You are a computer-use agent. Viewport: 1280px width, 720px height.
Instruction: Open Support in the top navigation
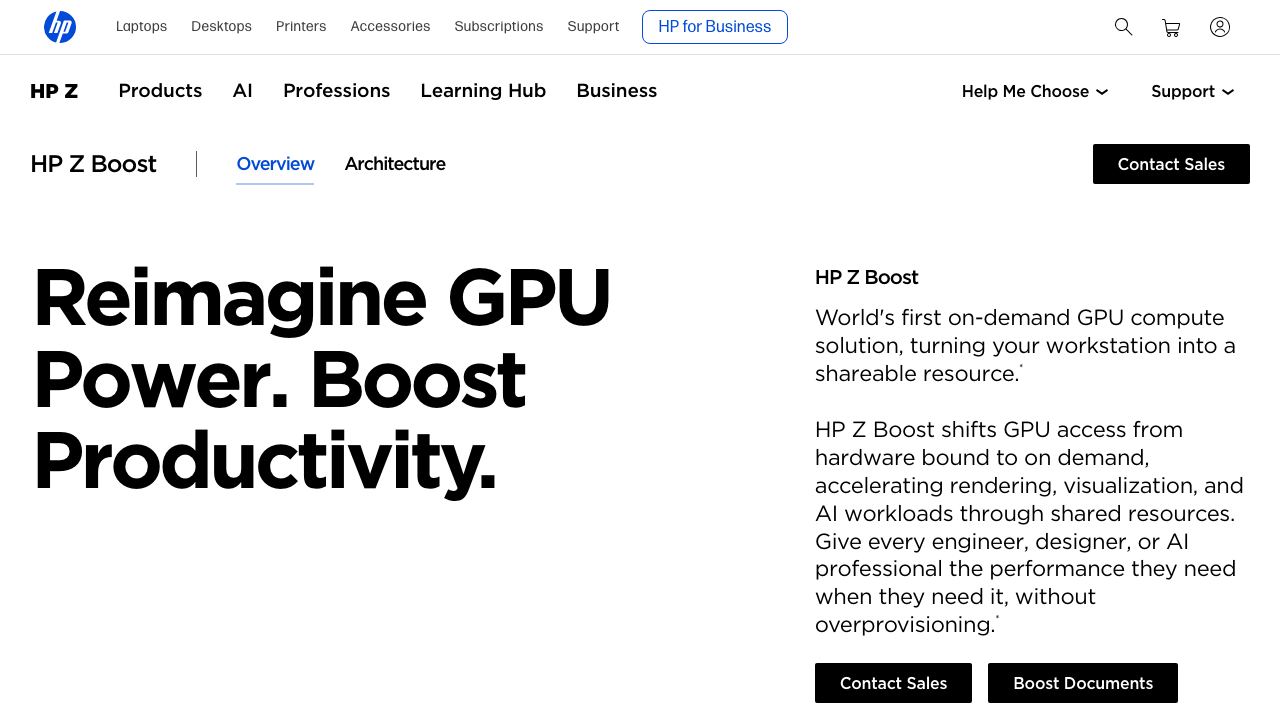(x=593, y=27)
